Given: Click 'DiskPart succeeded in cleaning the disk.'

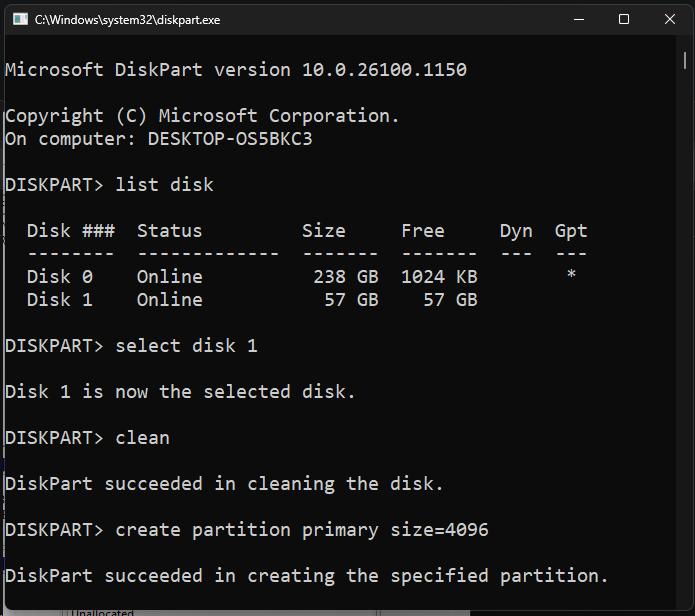Looking at the screenshot, I should pyautogui.click(x=224, y=484).
